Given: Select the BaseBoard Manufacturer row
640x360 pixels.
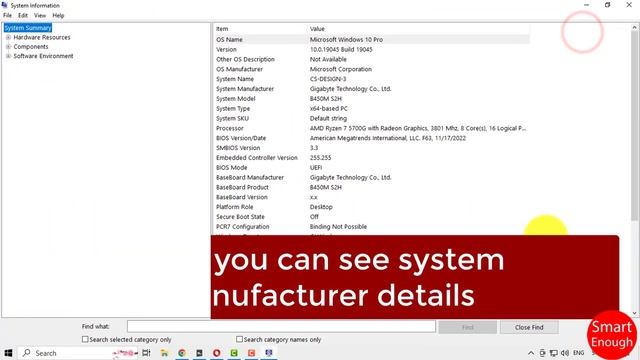Looking at the screenshot, I should pos(371,178).
